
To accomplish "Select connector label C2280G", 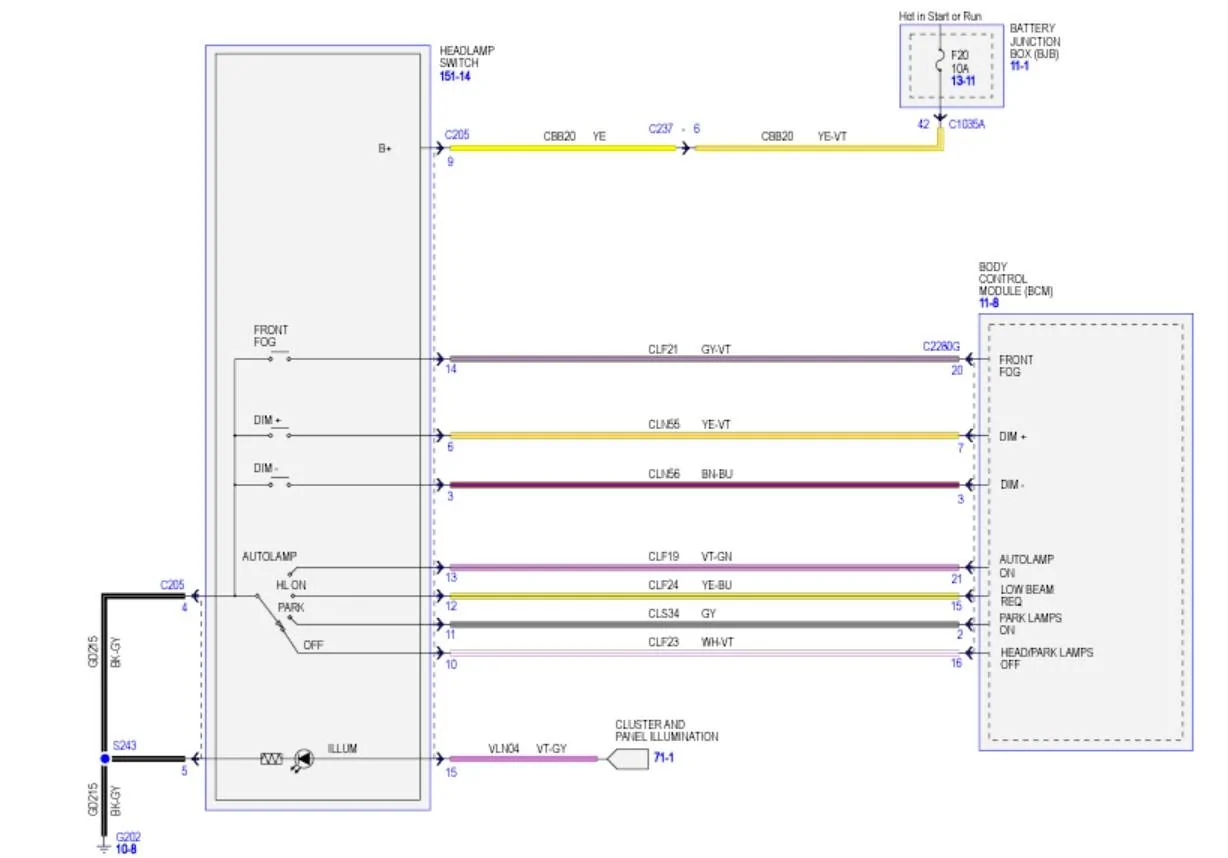I will coord(941,347).
